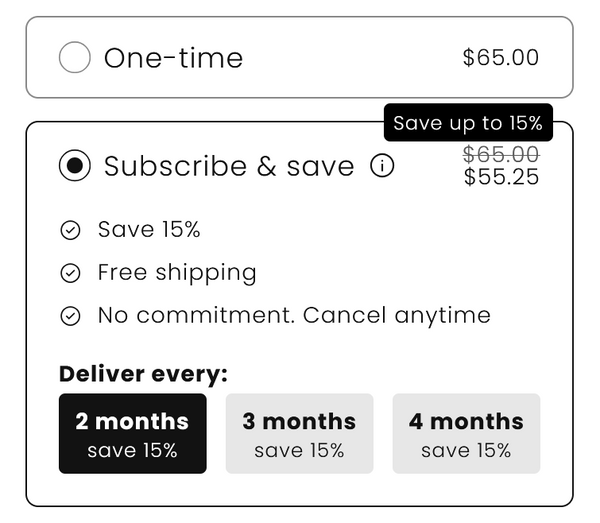This screenshot has width=600, height=523.
Task: Click the checkmark icon beside Free shipping
Action: 70,273
